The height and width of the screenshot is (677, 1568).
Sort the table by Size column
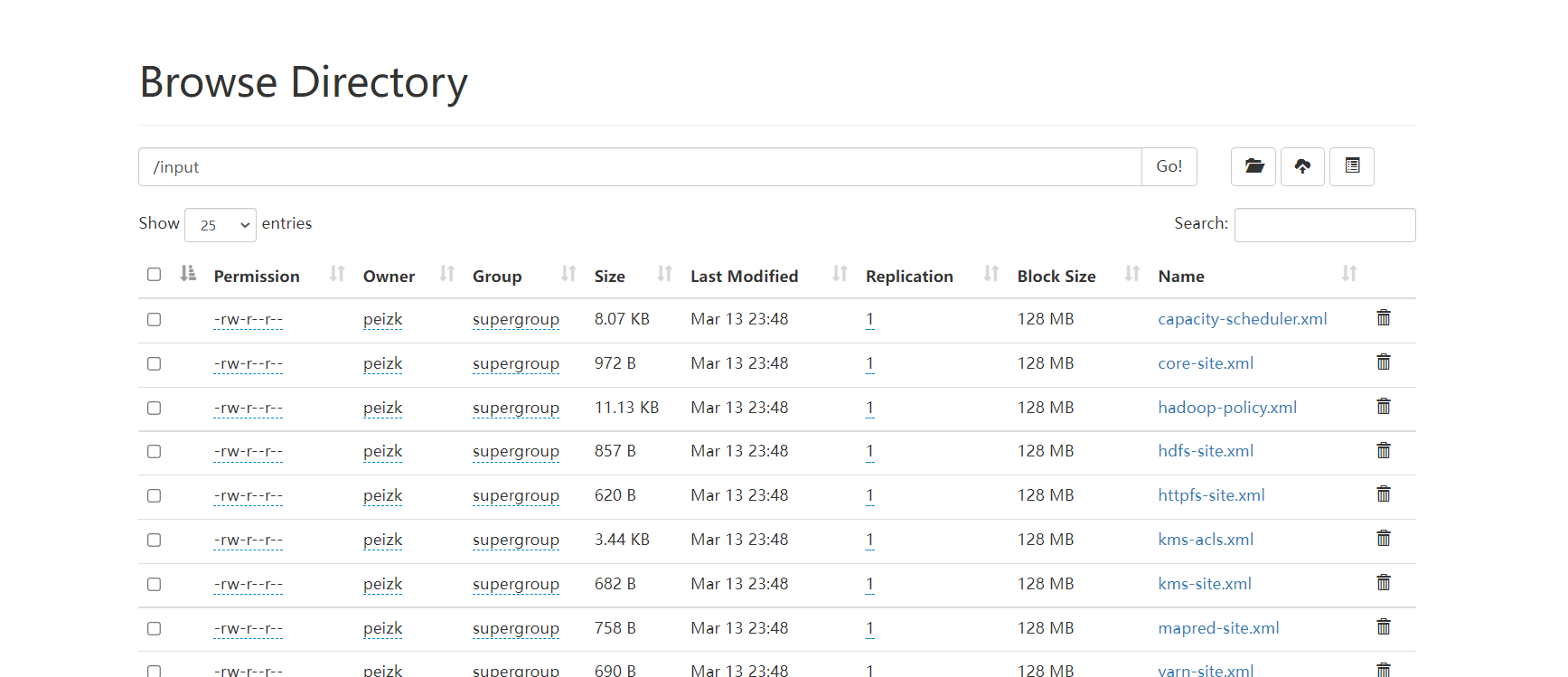pos(610,277)
